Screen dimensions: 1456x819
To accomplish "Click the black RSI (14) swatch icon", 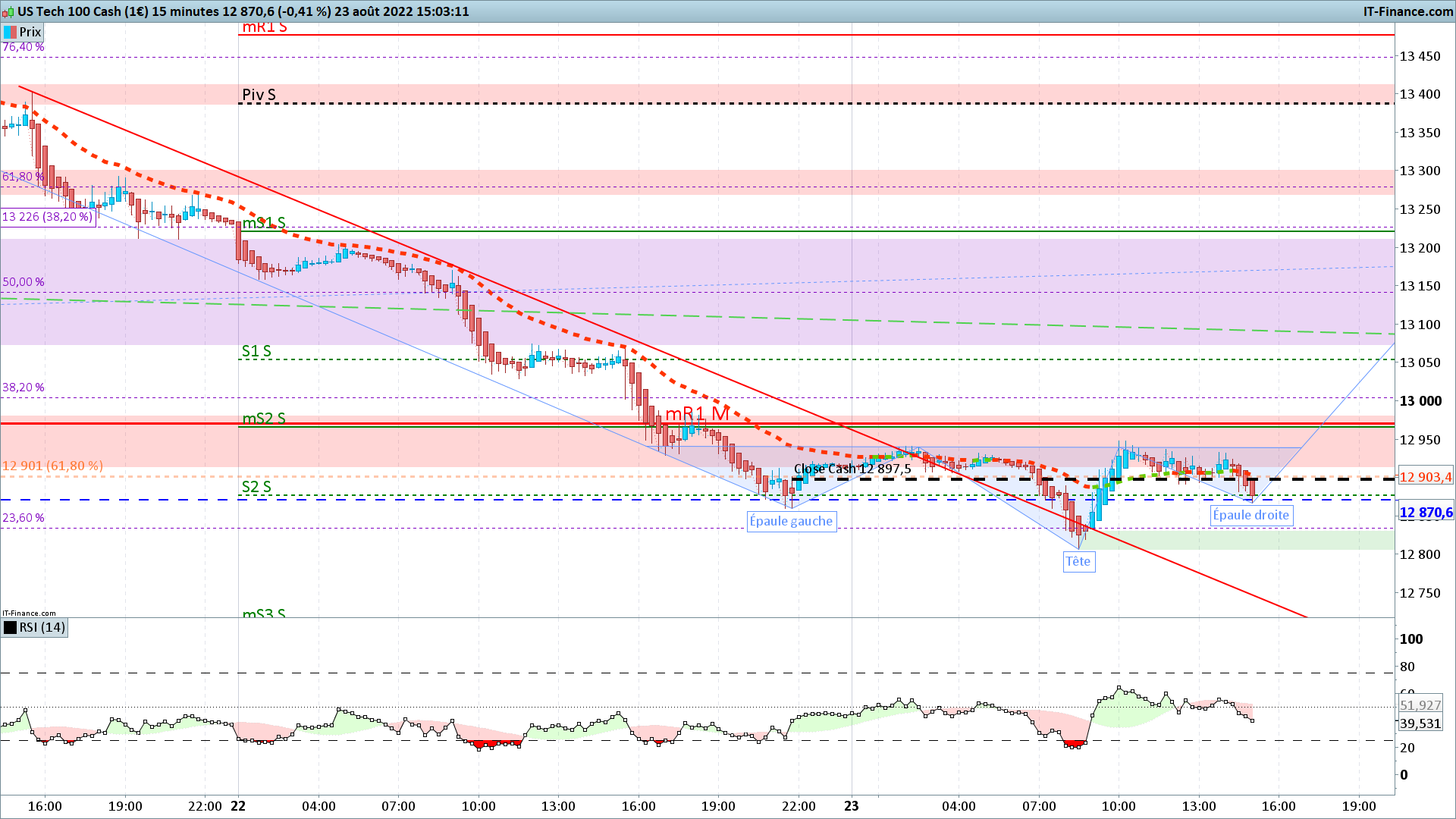I will coord(10,627).
